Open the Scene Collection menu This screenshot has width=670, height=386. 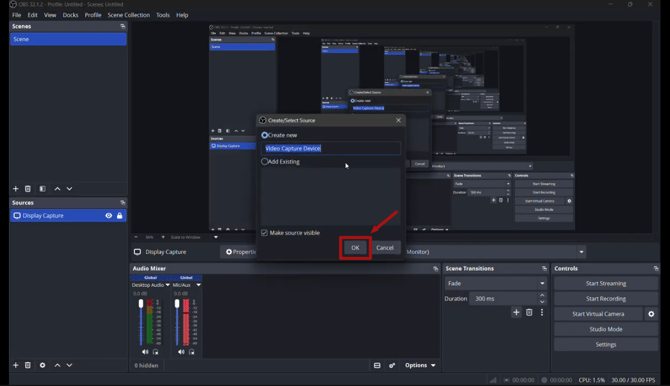tap(129, 15)
